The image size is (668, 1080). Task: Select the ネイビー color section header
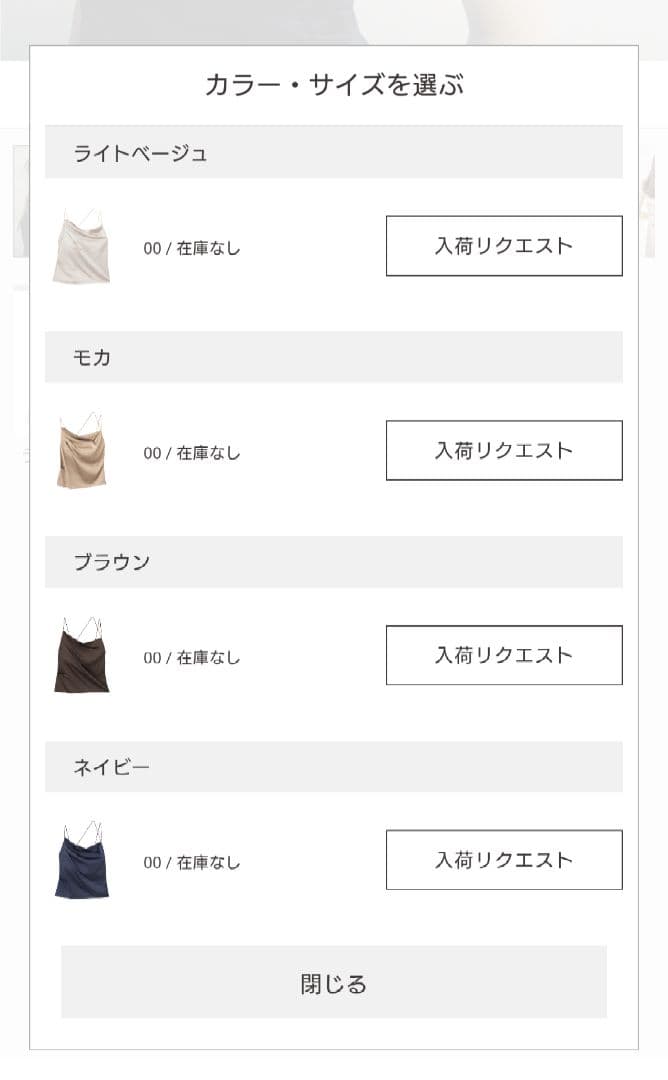[334, 767]
